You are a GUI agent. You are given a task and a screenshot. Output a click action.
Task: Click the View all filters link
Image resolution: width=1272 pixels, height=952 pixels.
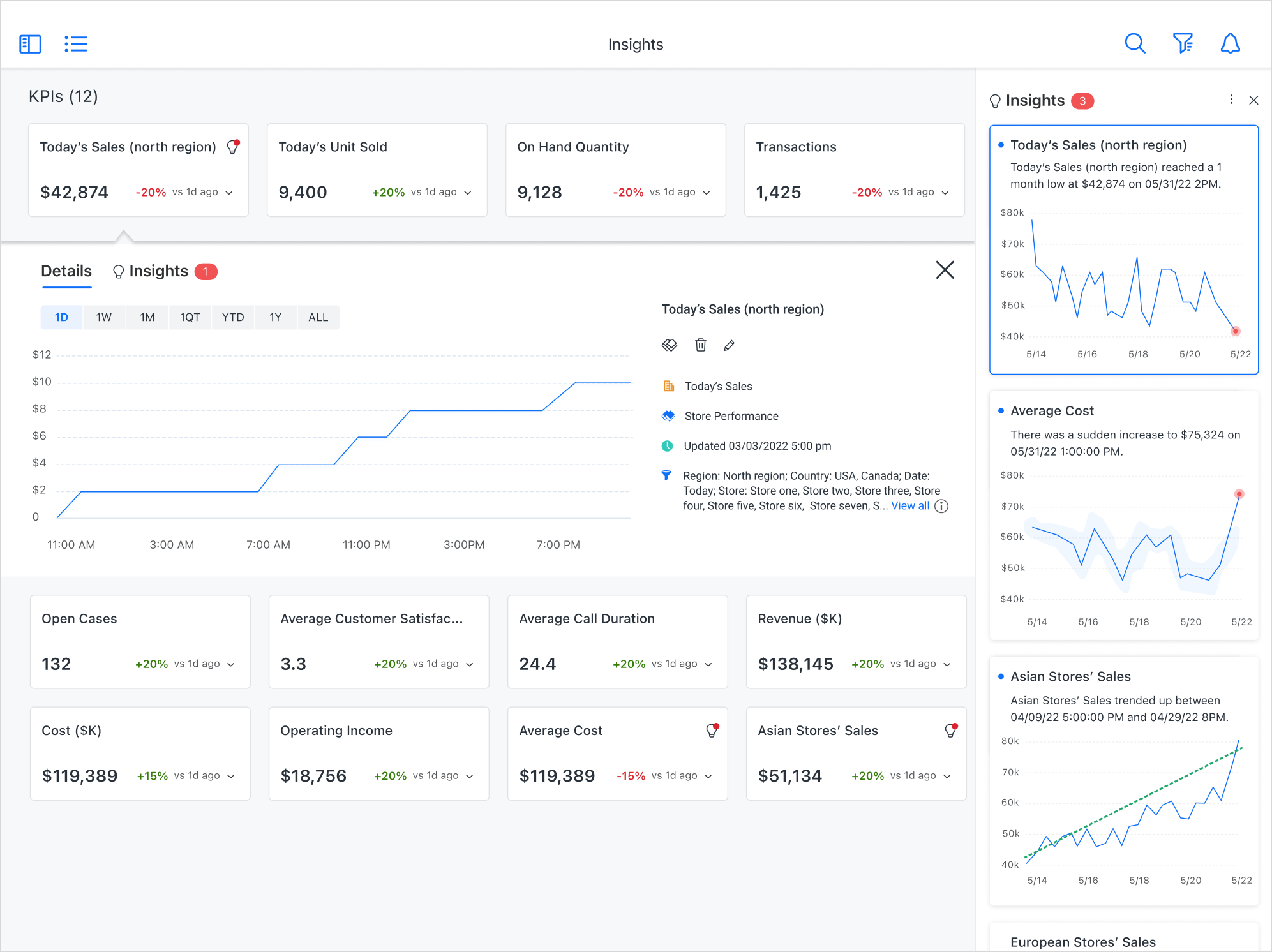[x=910, y=505]
